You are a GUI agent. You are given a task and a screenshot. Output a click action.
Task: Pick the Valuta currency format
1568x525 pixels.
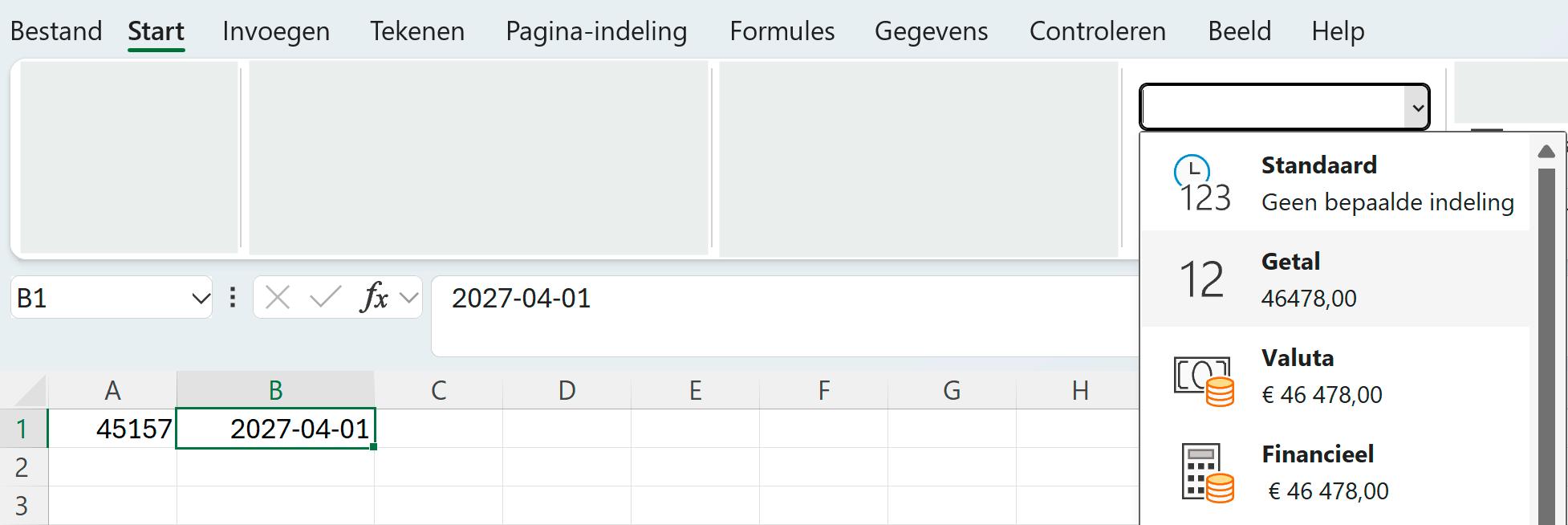coord(1335,375)
